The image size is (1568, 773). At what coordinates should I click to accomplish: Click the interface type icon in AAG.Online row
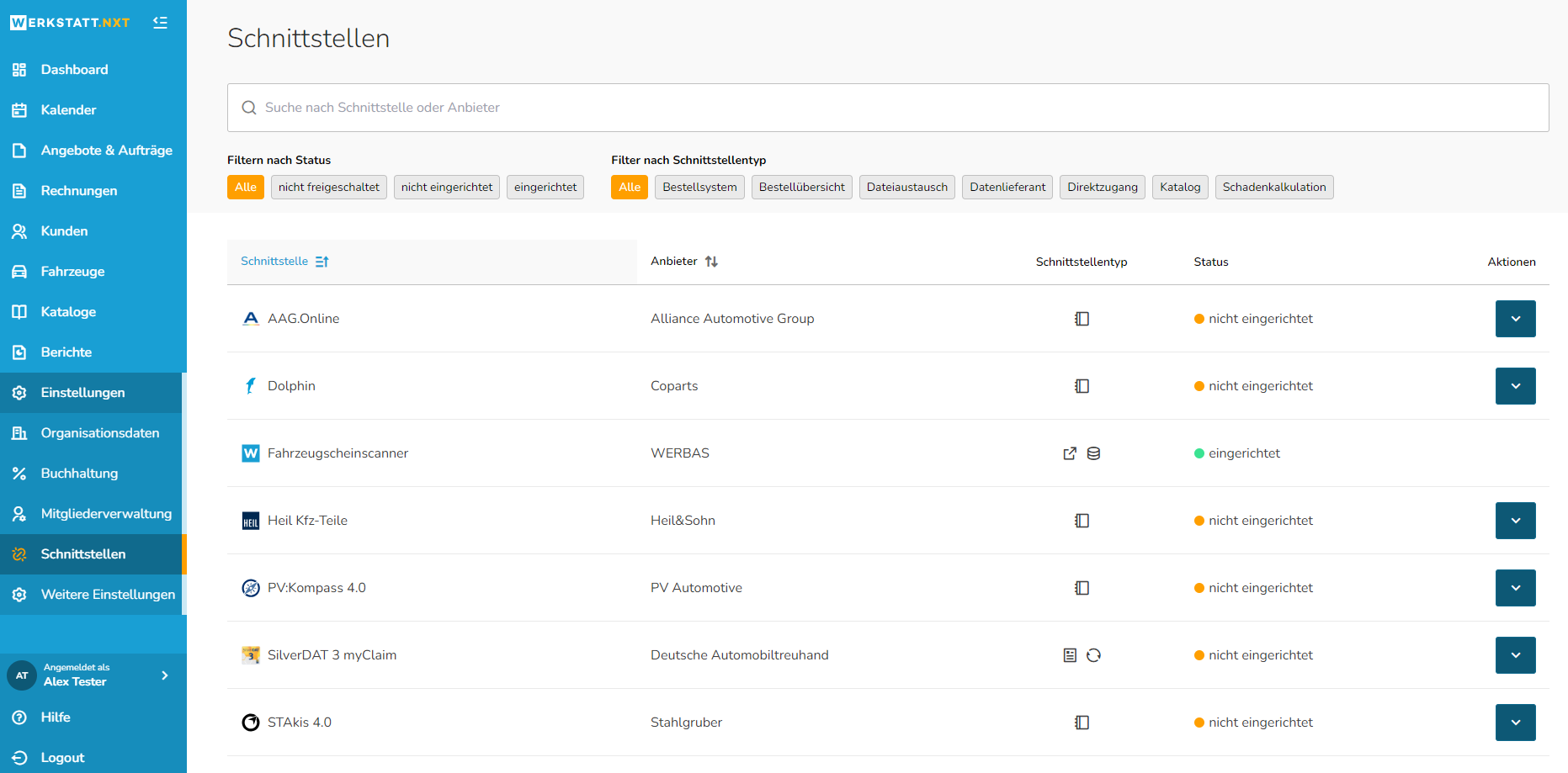coord(1082,319)
